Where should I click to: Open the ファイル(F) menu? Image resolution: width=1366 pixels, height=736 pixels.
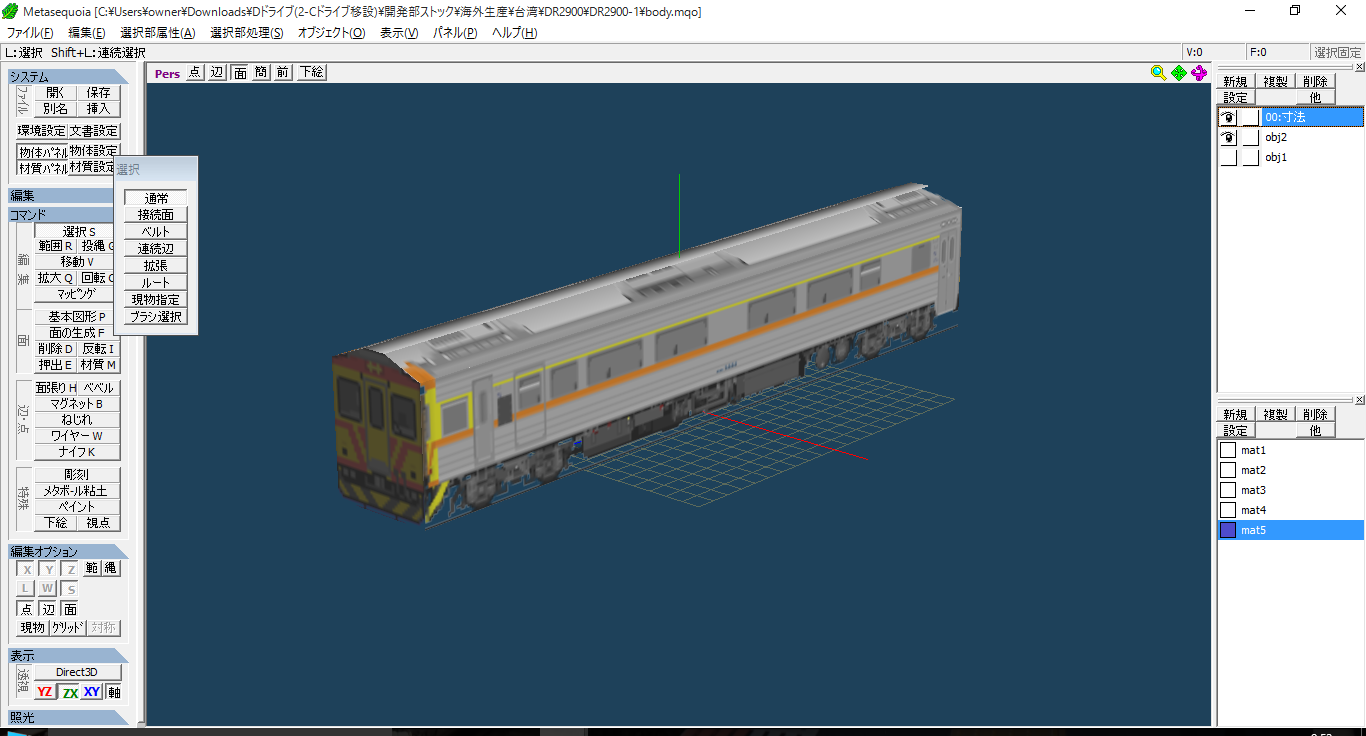(30, 32)
